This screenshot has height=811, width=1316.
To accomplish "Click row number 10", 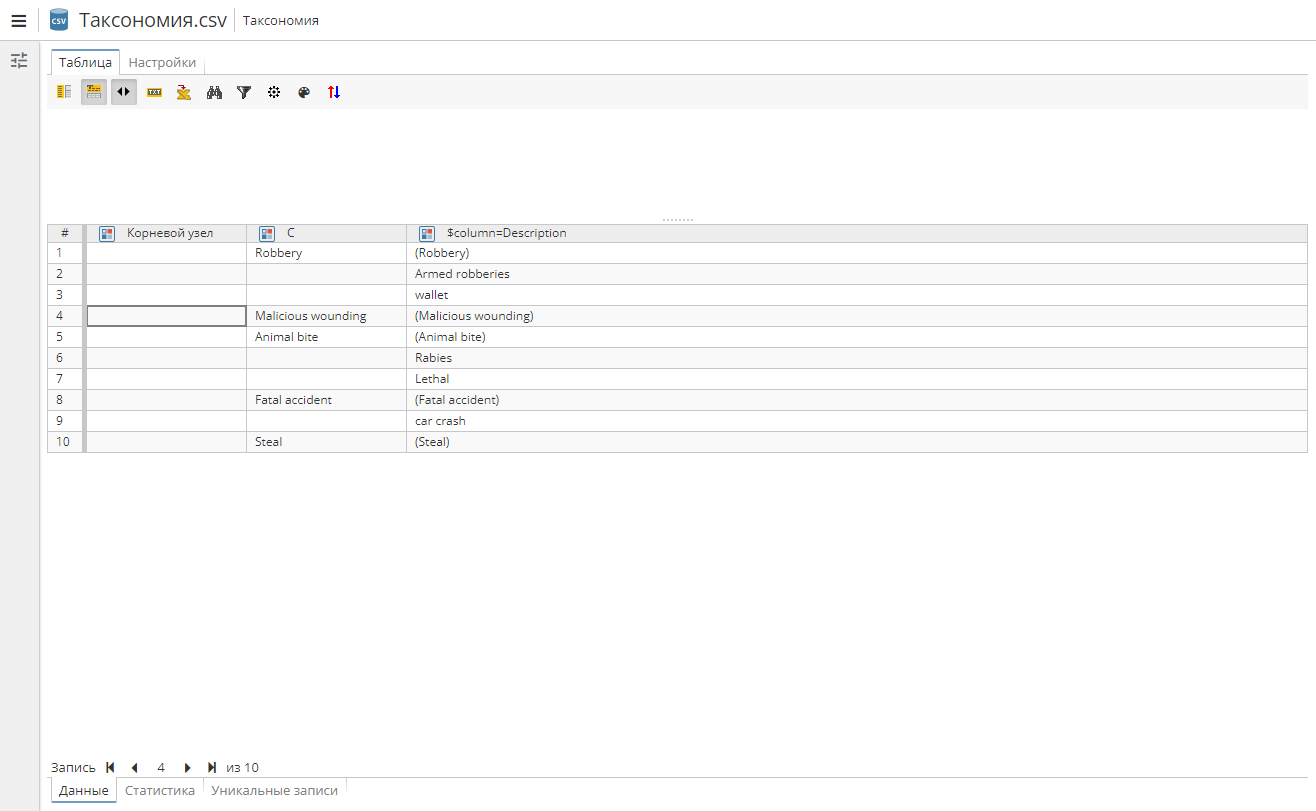I will pyautogui.click(x=65, y=442).
